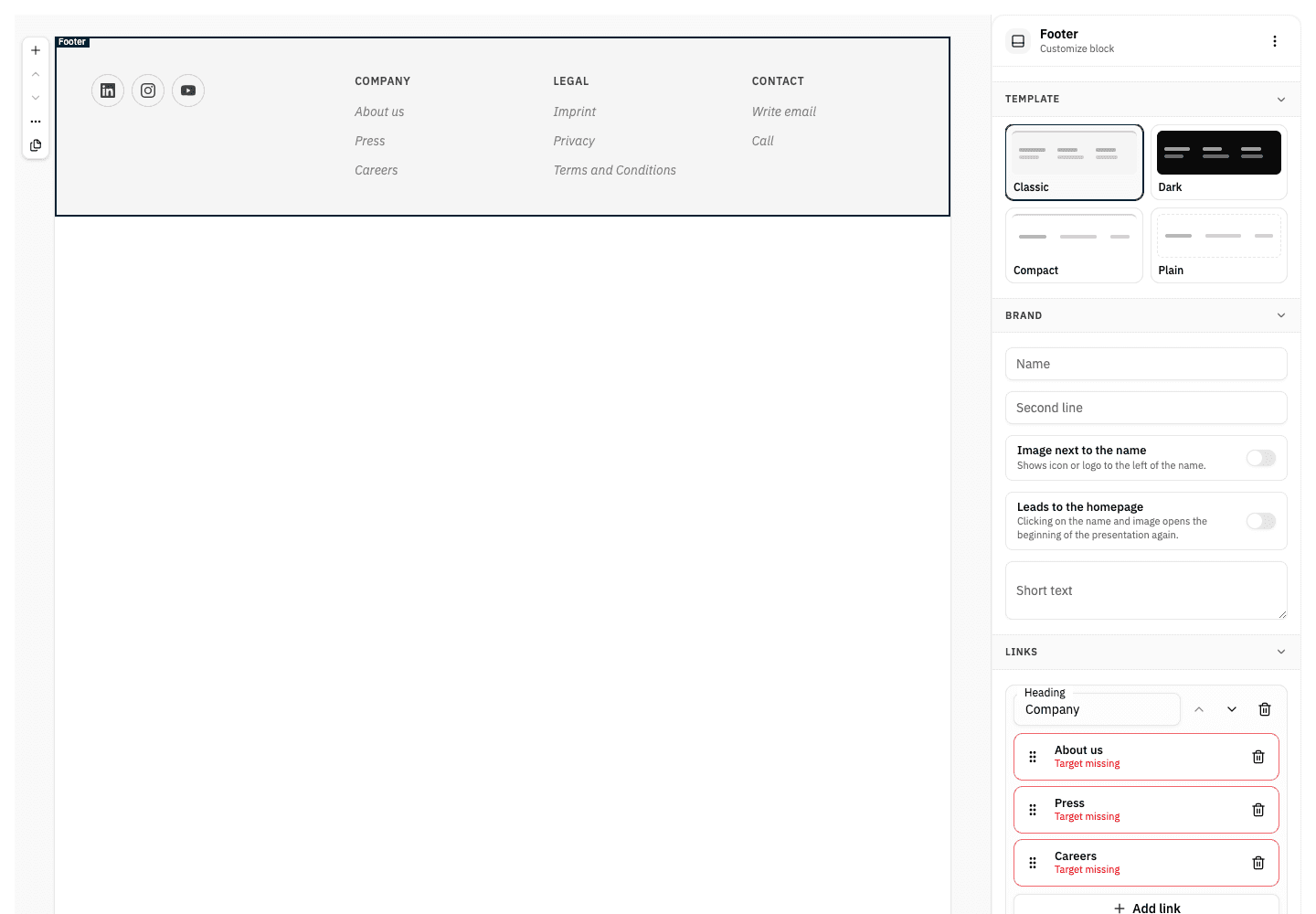The height and width of the screenshot is (914, 1316).
Task: Collapse the Brand section
Action: 1146,315
